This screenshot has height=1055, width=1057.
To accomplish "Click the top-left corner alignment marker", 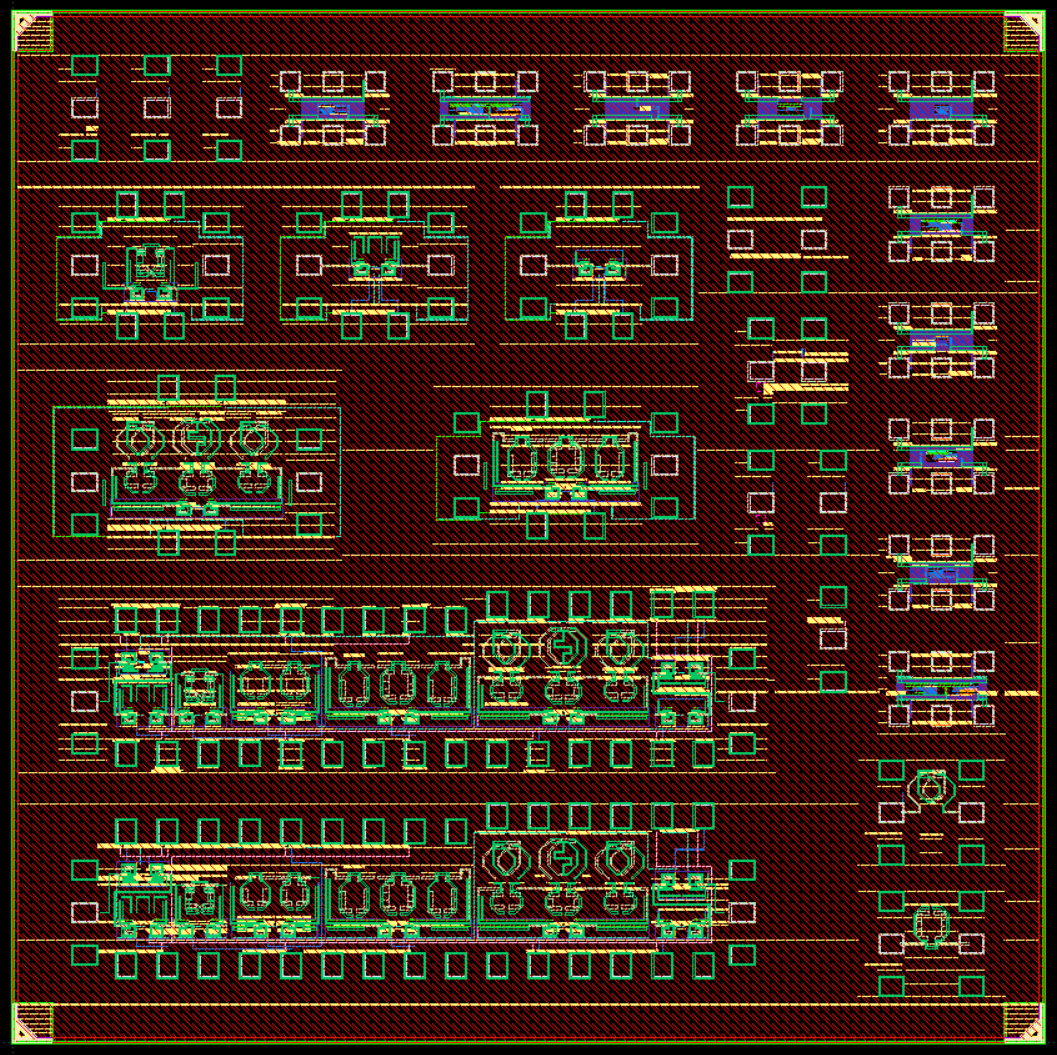I will 32,32.
